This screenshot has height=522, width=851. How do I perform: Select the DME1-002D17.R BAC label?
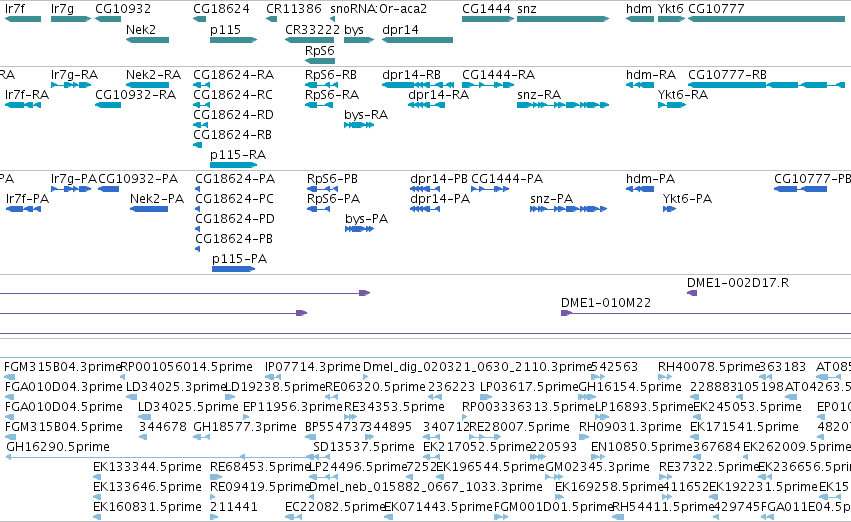coord(738,283)
